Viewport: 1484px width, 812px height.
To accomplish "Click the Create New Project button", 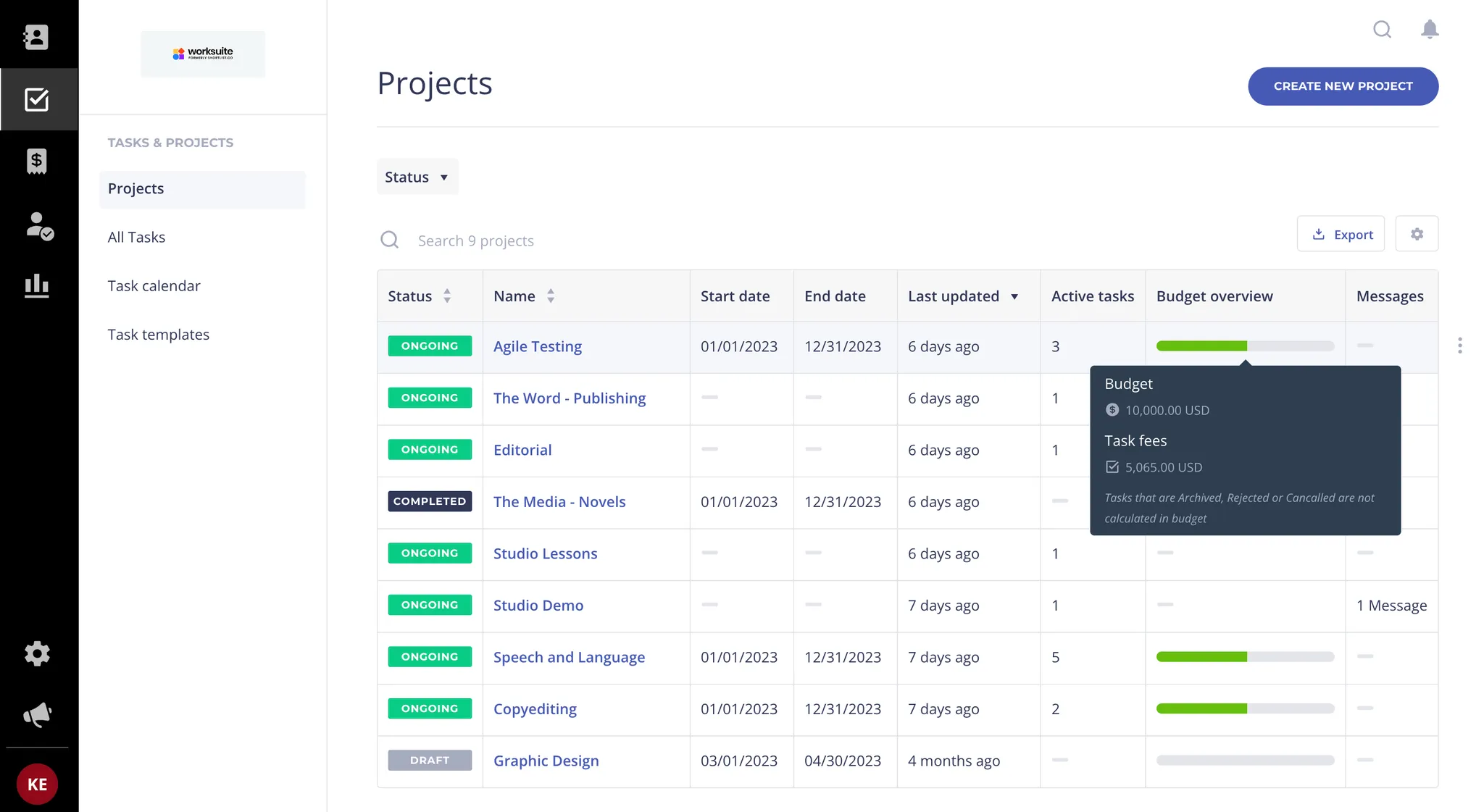I will 1342,86.
